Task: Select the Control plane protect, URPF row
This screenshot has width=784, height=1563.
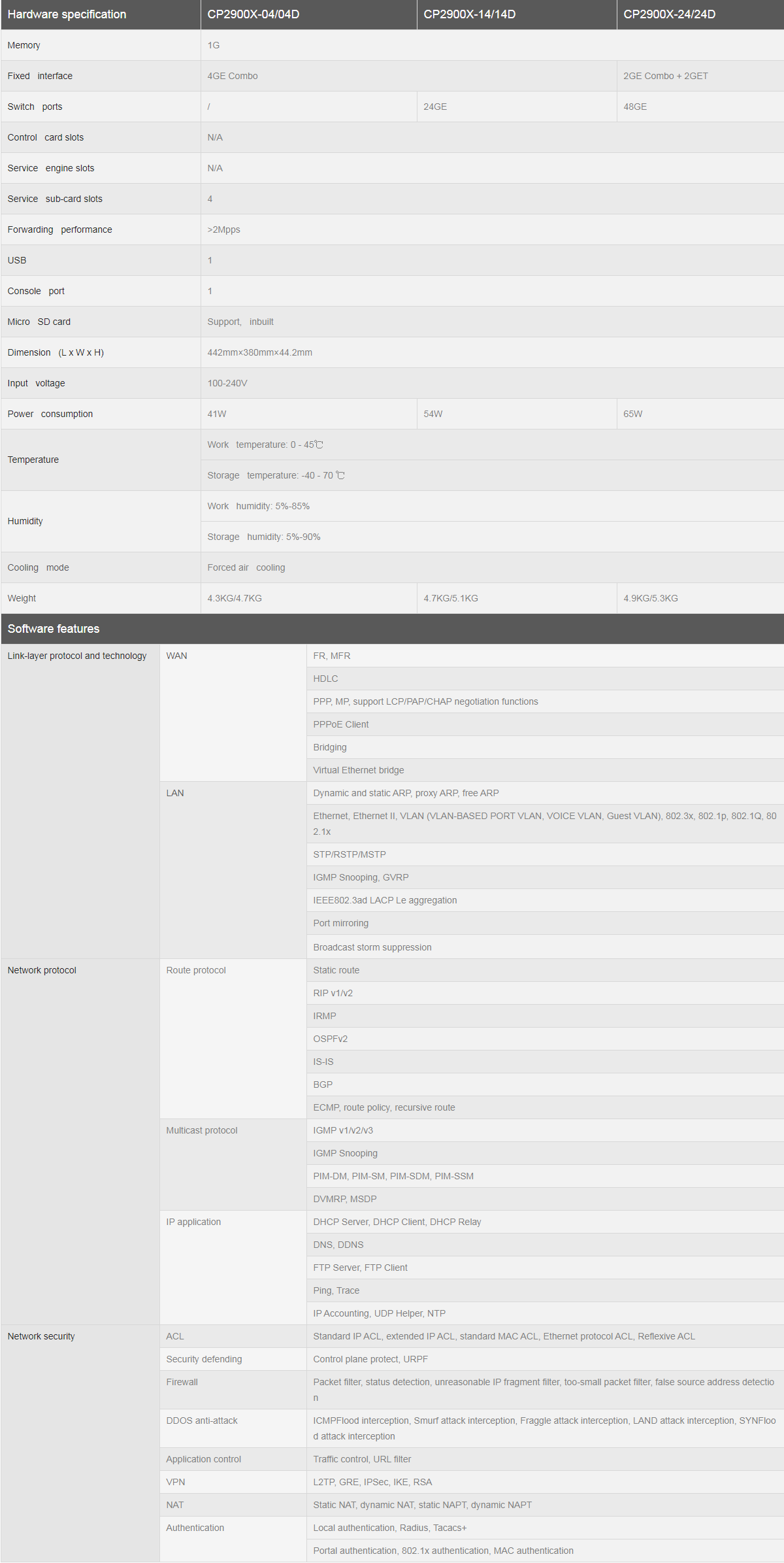Action: (545, 1359)
